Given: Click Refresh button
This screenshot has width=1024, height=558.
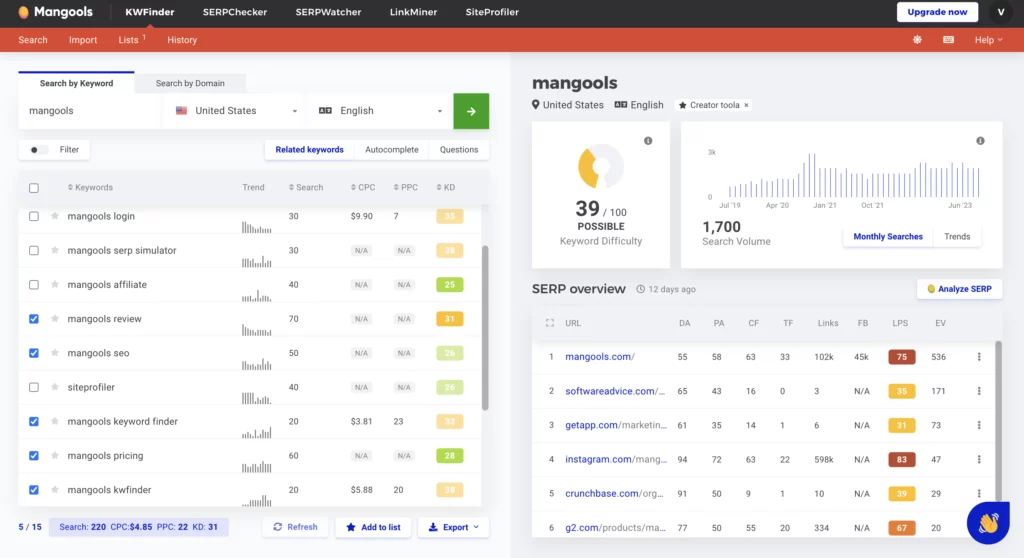Looking at the screenshot, I should 295,527.
